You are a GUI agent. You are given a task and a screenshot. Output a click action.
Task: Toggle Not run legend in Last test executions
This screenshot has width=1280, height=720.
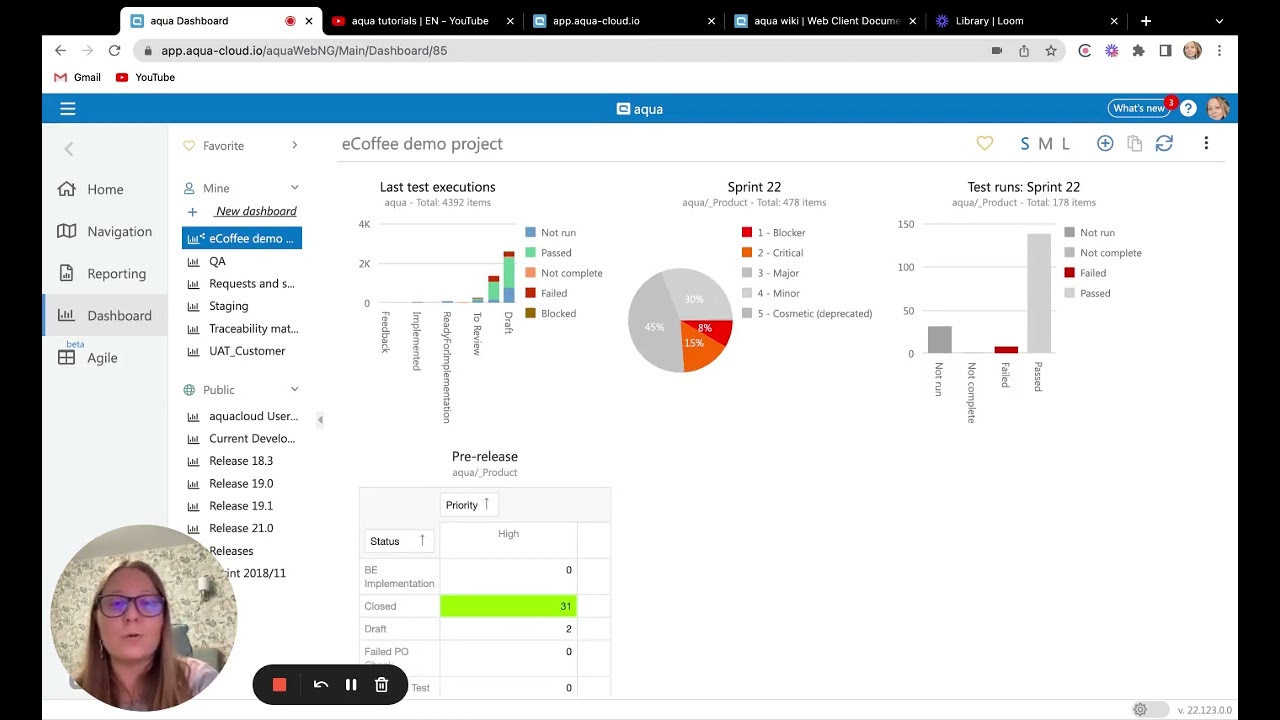[551, 232]
